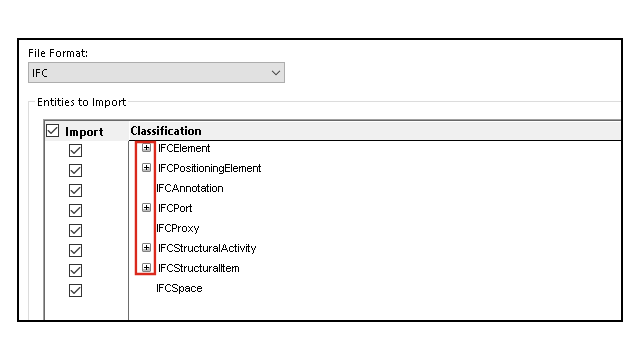The image size is (640, 360).
Task: Toggle import checkbox for IFCPort
Action: pyautogui.click(x=75, y=210)
